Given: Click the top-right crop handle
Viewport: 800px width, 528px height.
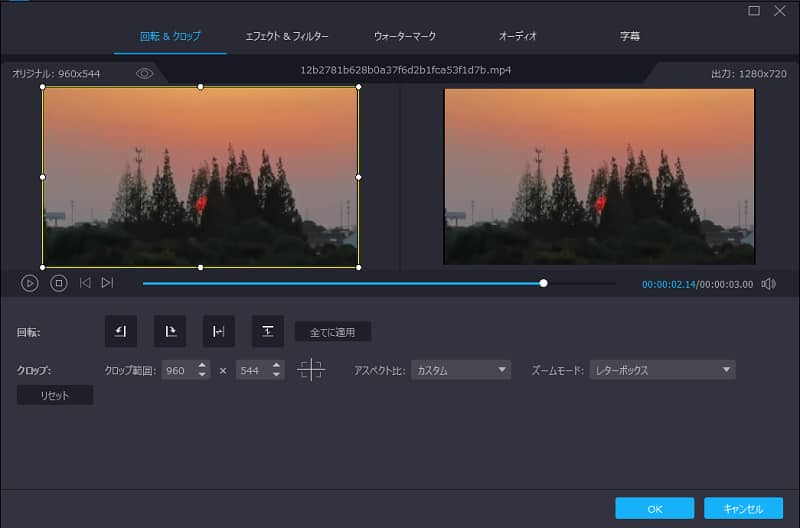Looking at the screenshot, I should (359, 87).
